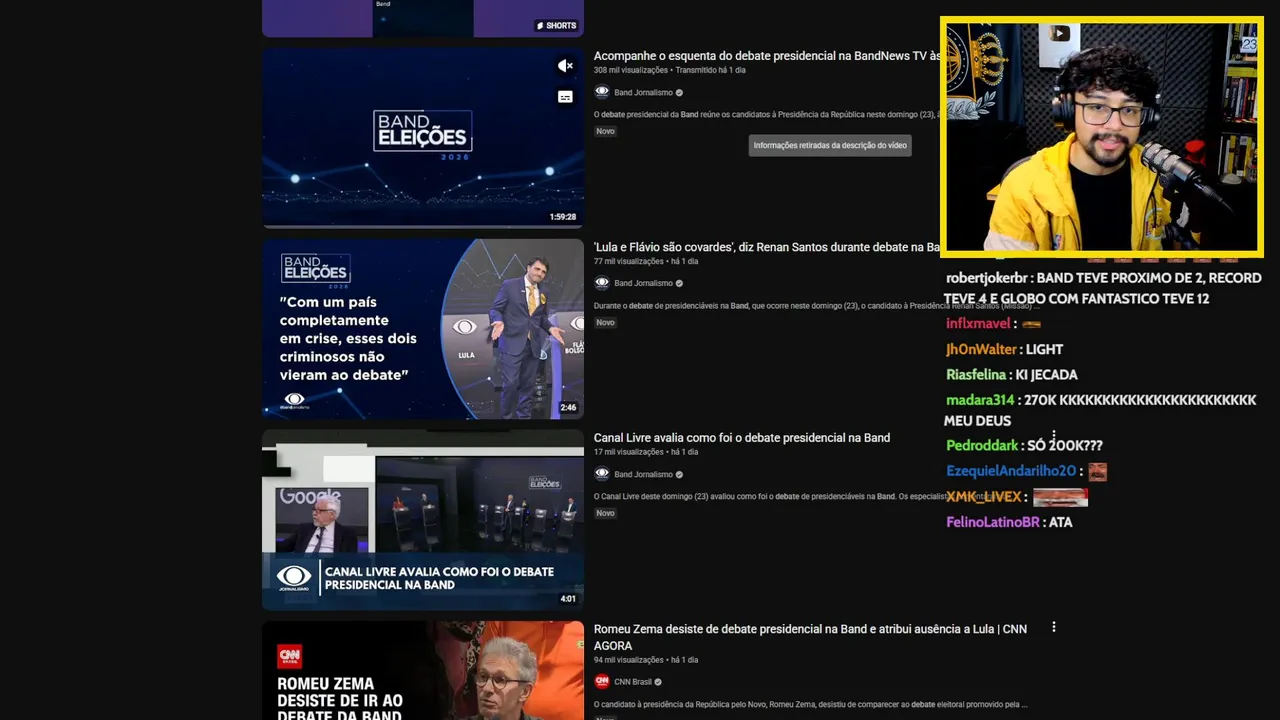
Task: Click the emote in XMK_LIVEX's chat message
Action: [1060, 497]
